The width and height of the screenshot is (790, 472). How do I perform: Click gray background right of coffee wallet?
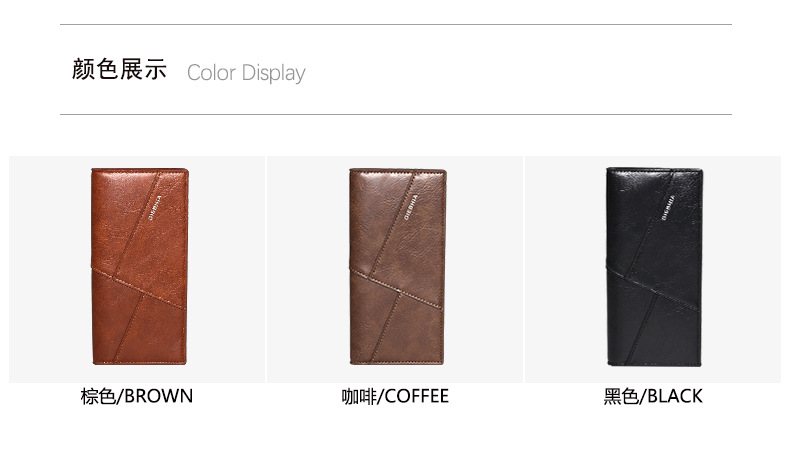[484, 269]
